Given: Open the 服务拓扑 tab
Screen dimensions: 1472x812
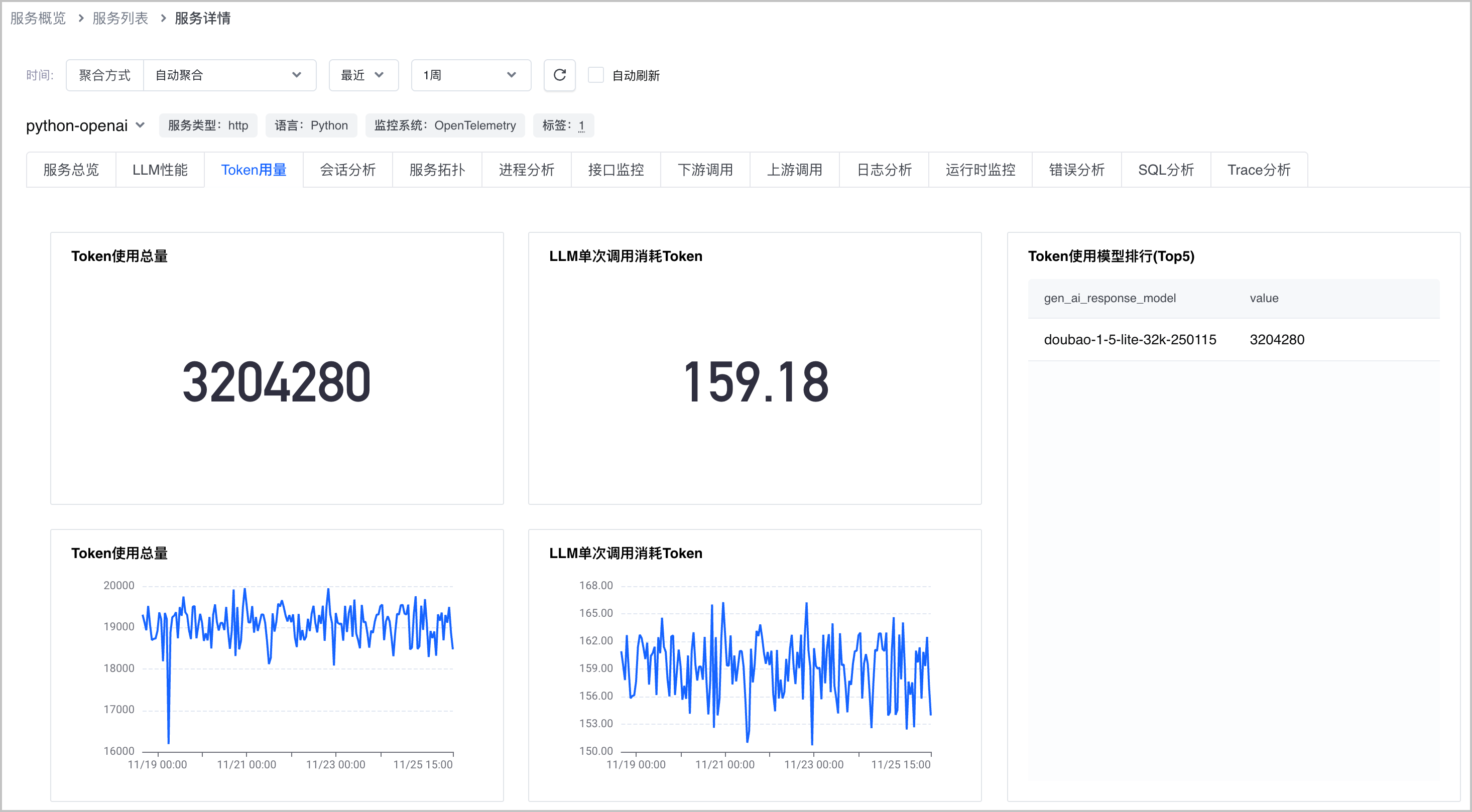Looking at the screenshot, I should click(437, 170).
